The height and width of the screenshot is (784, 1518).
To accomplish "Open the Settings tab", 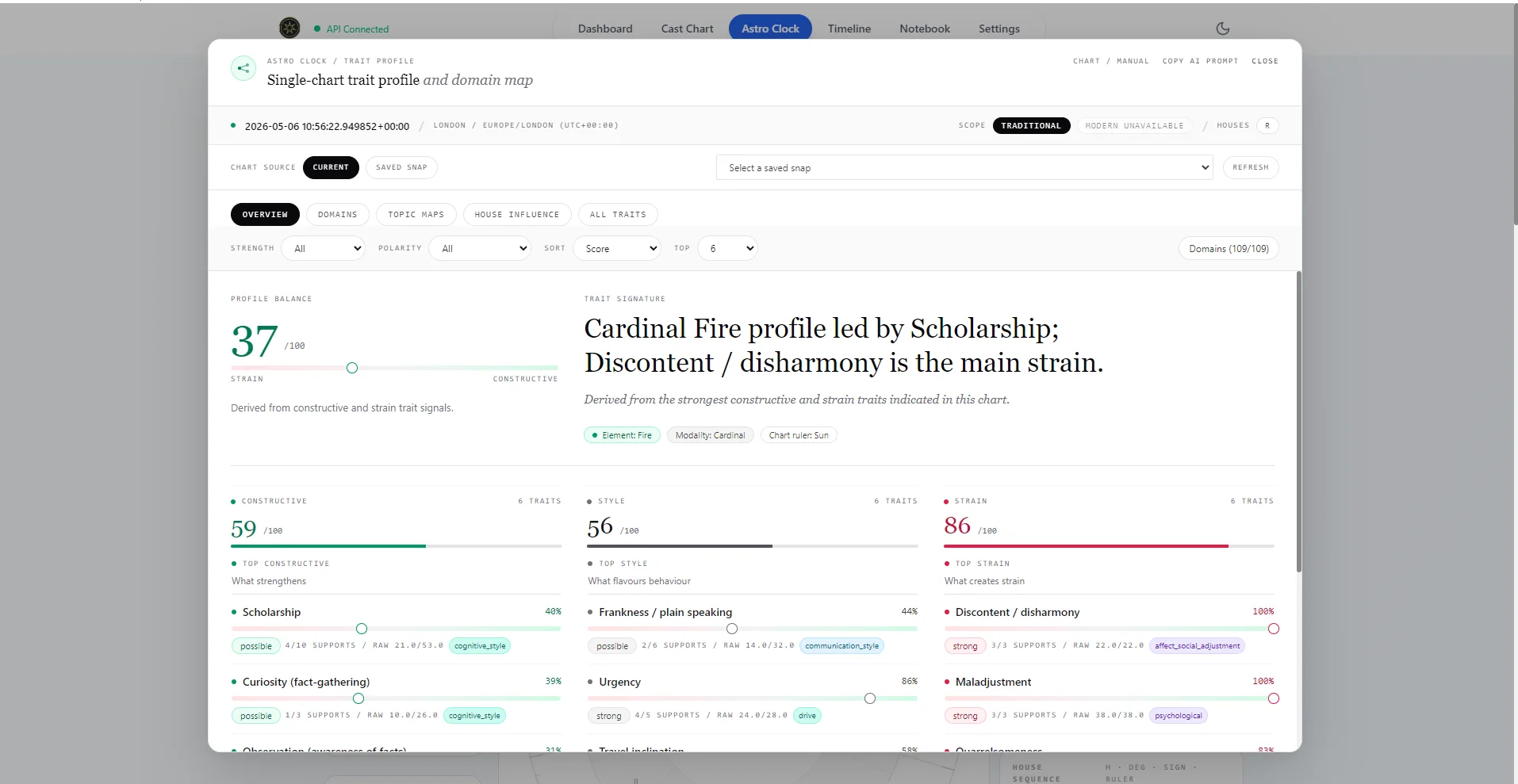I will point(999,29).
